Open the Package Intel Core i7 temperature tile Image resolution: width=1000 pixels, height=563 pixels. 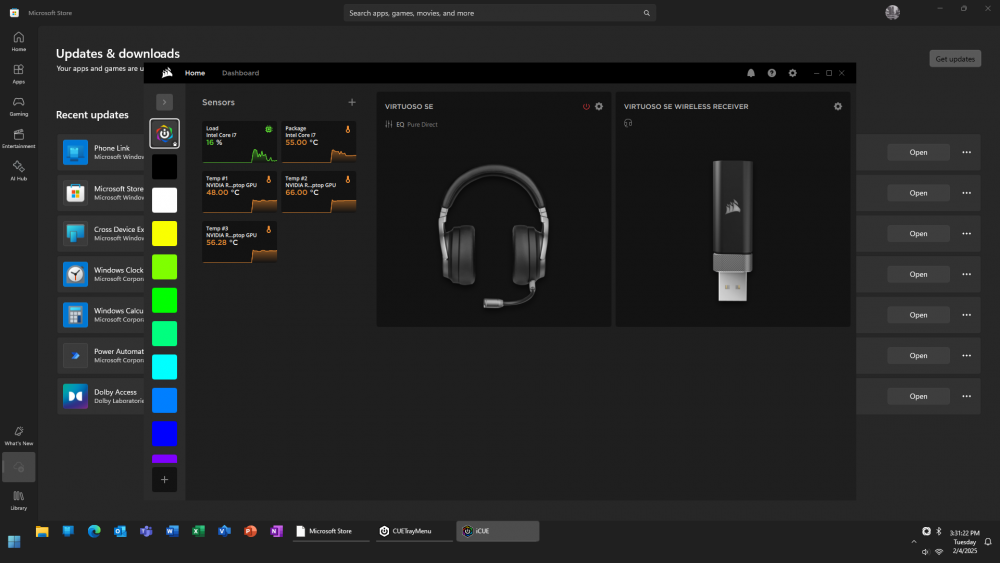click(319, 142)
